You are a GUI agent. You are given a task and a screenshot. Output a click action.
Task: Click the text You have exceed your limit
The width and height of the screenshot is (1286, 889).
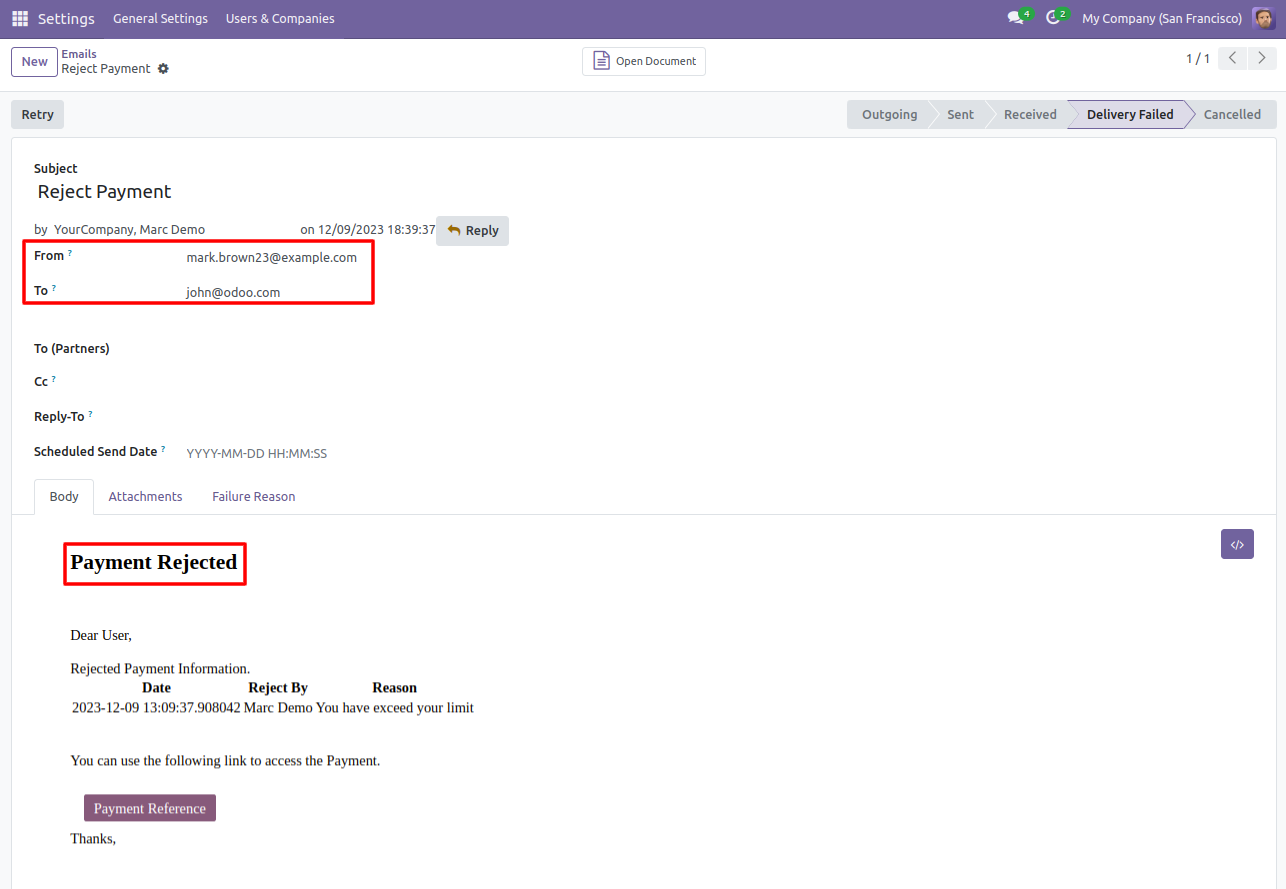point(395,708)
